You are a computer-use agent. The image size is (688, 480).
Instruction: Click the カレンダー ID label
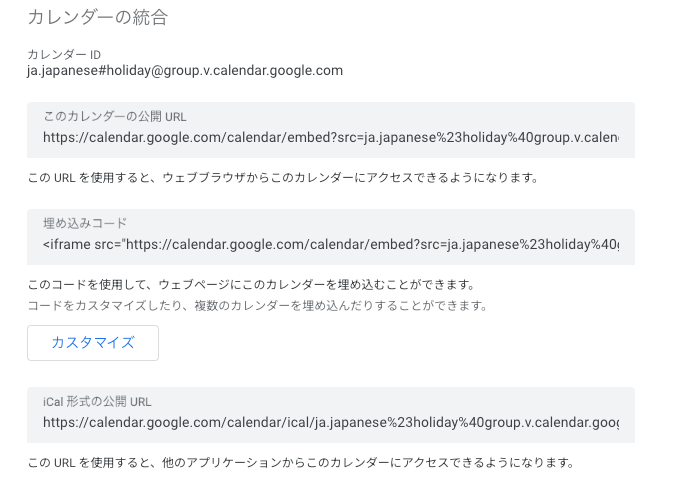63,54
